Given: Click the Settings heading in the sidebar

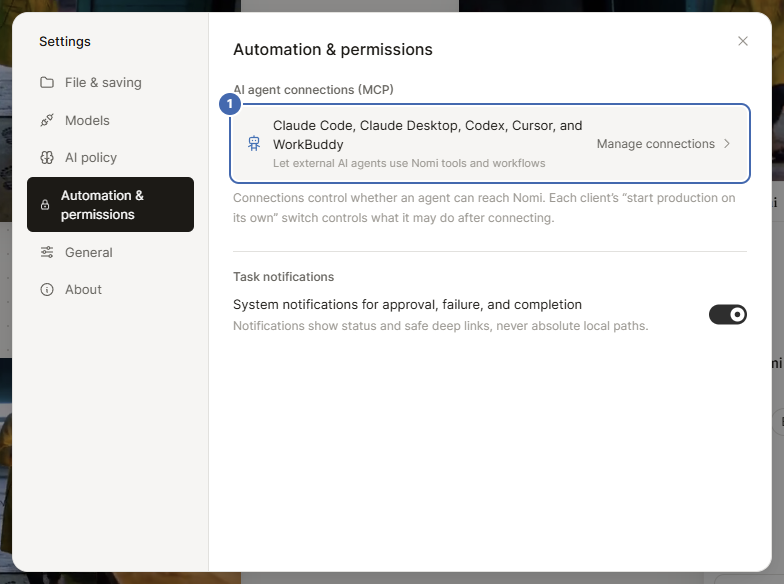Looking at the screenshot, I should coord(65,42).
